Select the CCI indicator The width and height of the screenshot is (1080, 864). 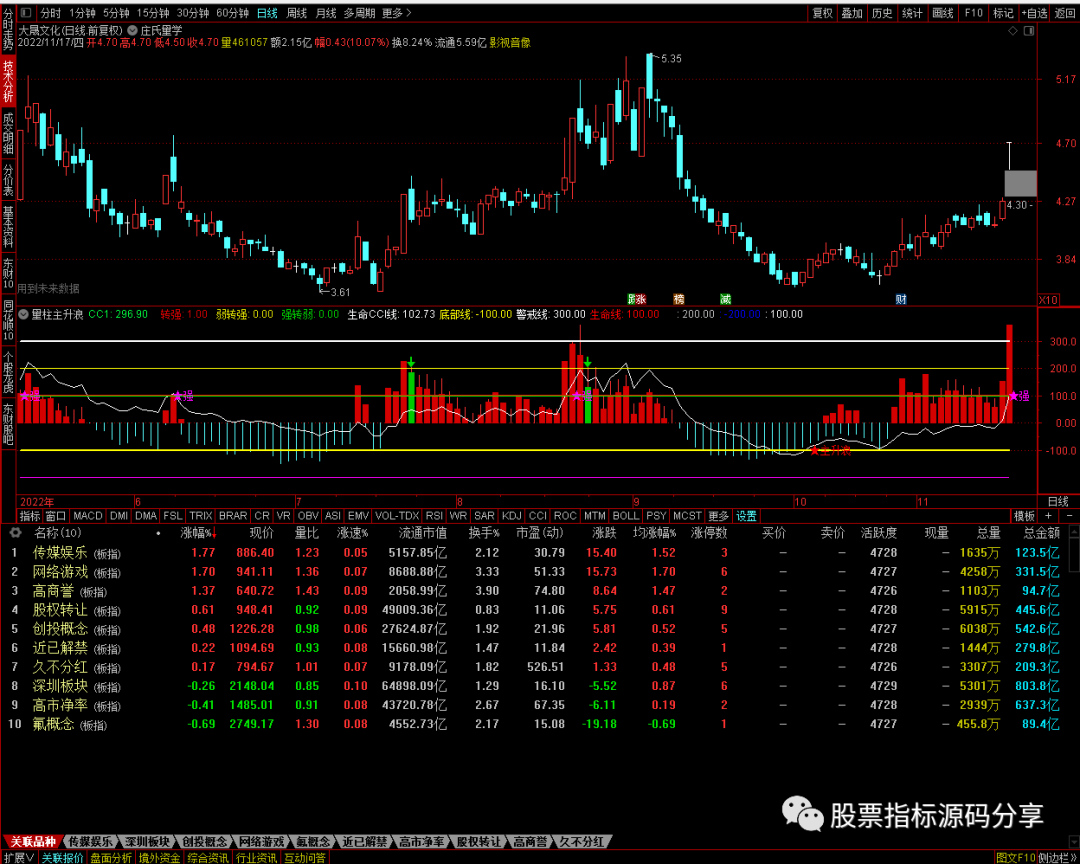coord(538,516)
